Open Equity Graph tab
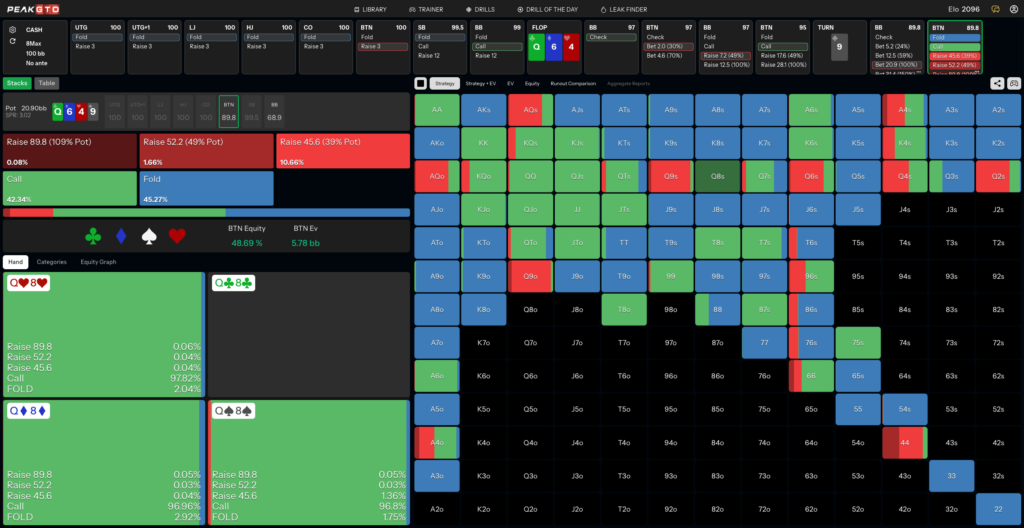The image size is (1024, 528). point(98,262)
